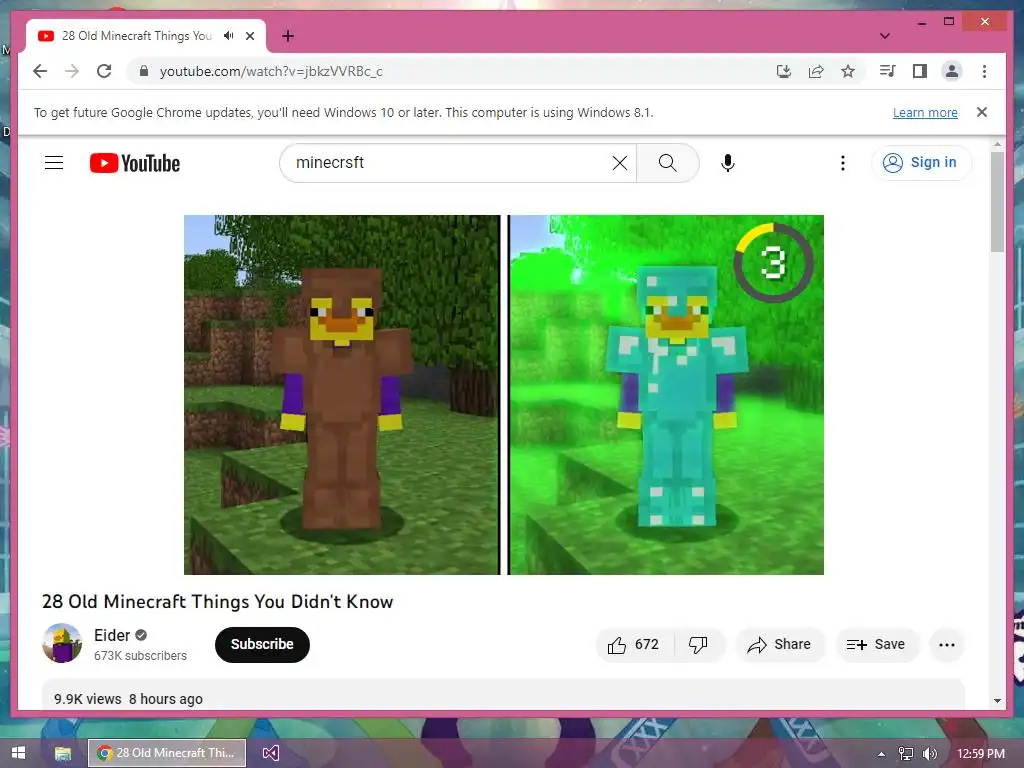Open the media controls icon in Chrome toolbar

[888, 71]
